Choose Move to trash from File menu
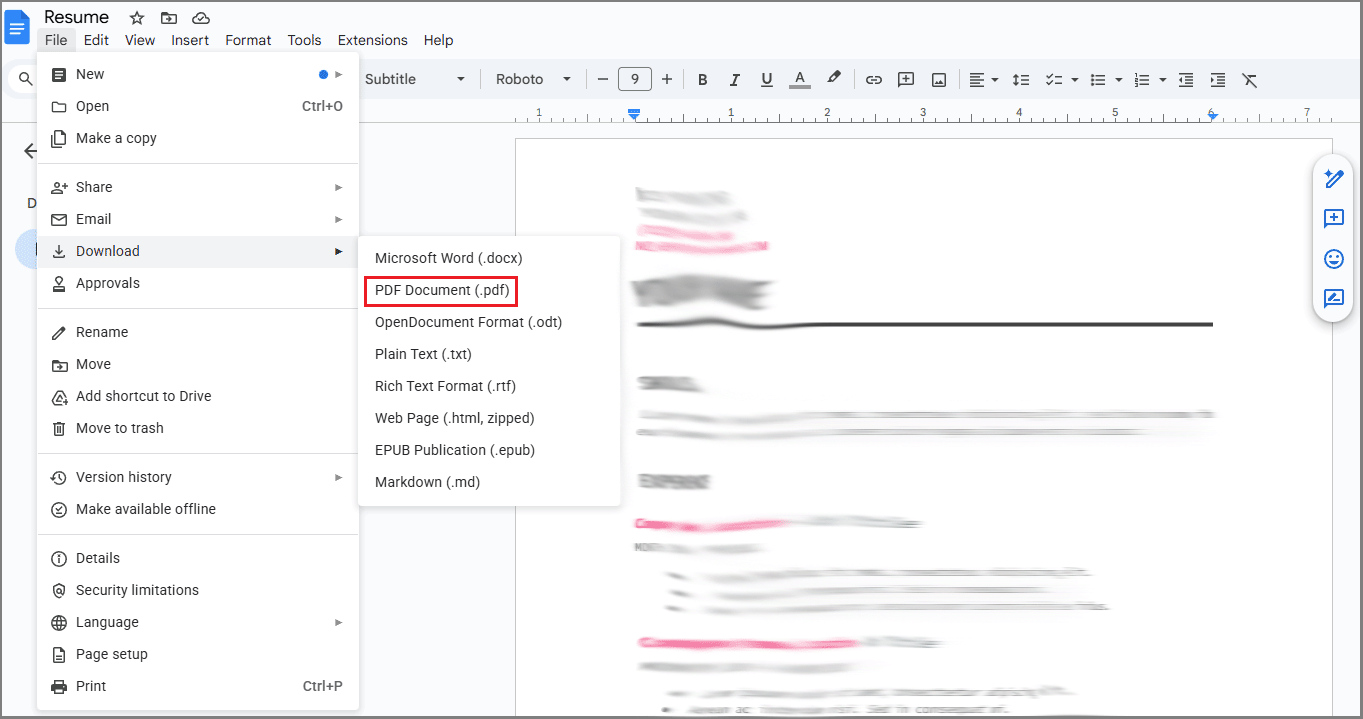This screenshot has height=719, width=1363. (x=118, y=428)
